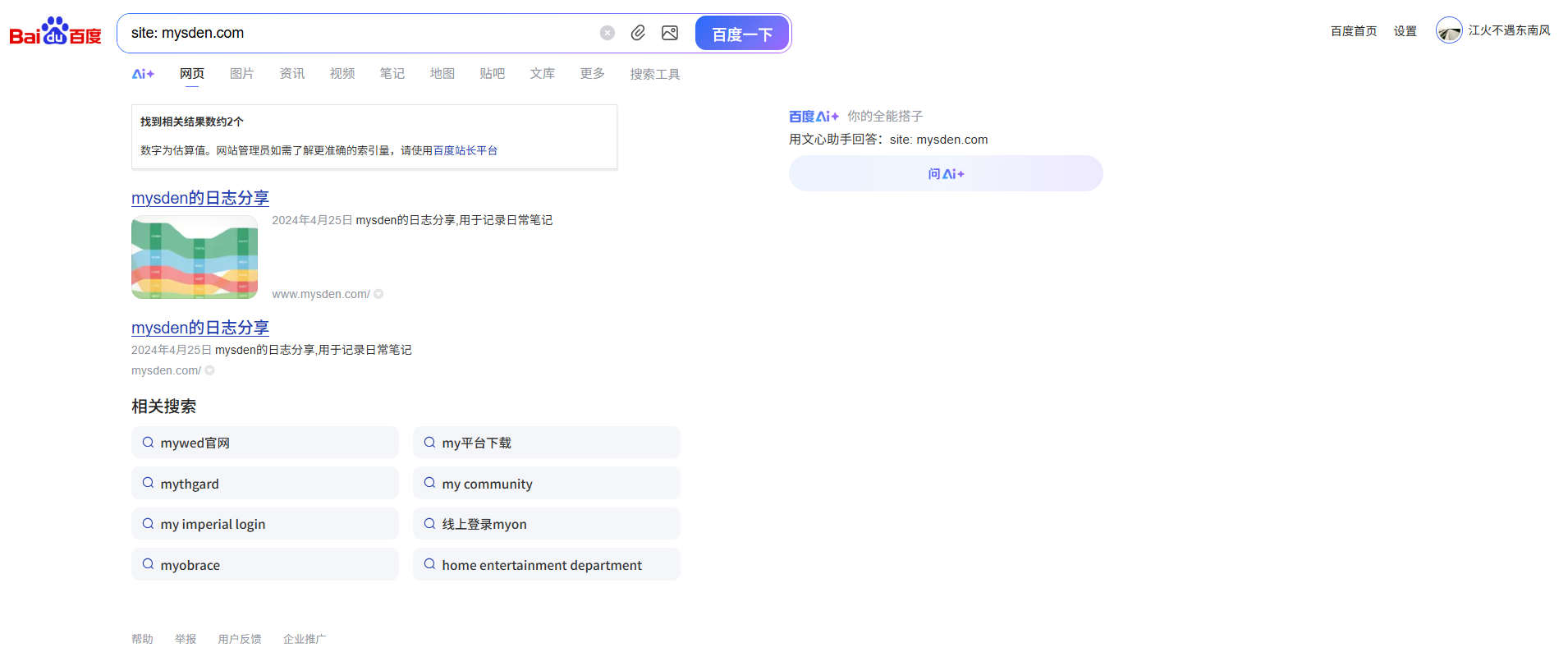Open the 百度站长平台 link
Viewport: 1568px width, 666px height.
point(465,150)
